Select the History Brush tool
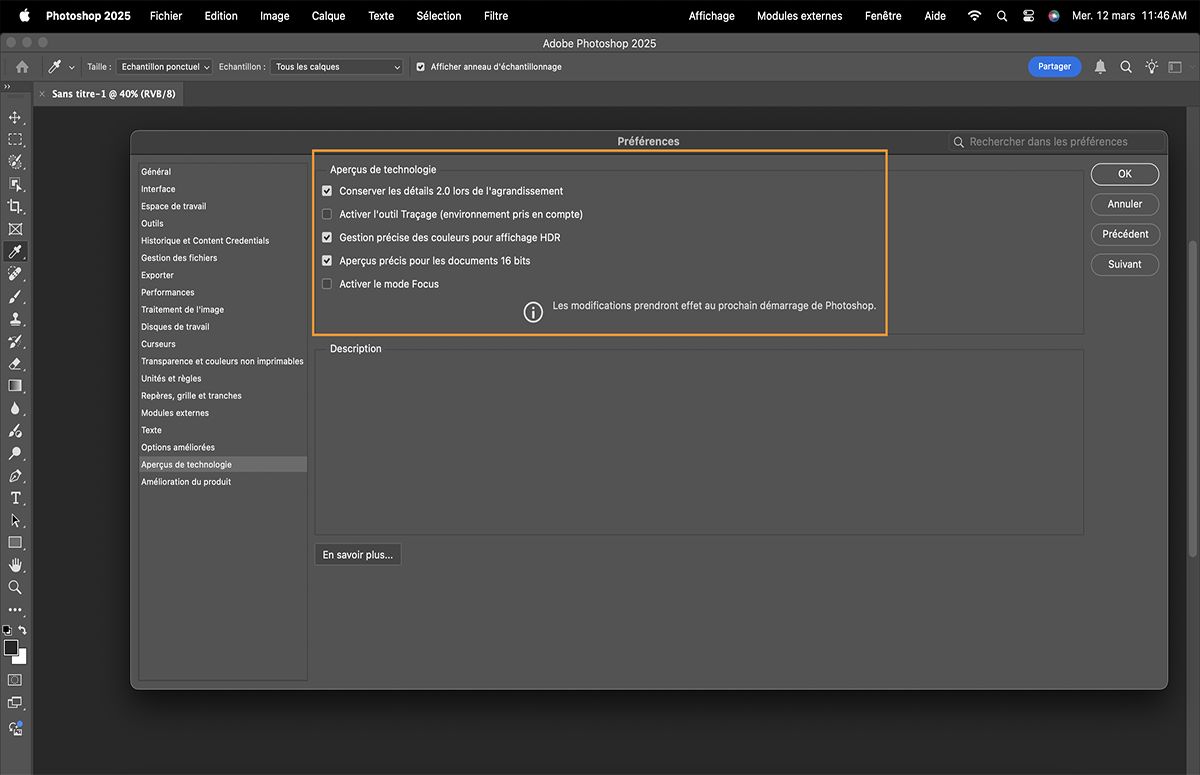The image size is (1200, 775). click(15, 341)
